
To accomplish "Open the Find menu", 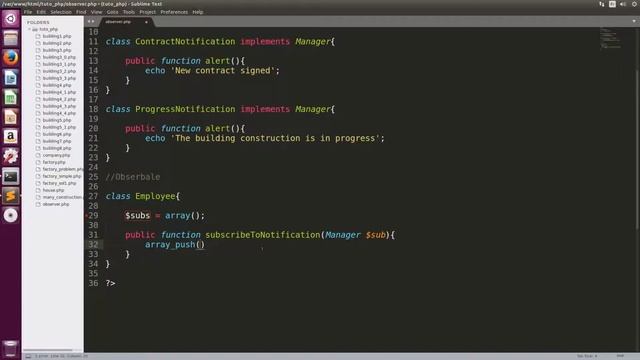I will pyautogui.click(x=81, y=12).
